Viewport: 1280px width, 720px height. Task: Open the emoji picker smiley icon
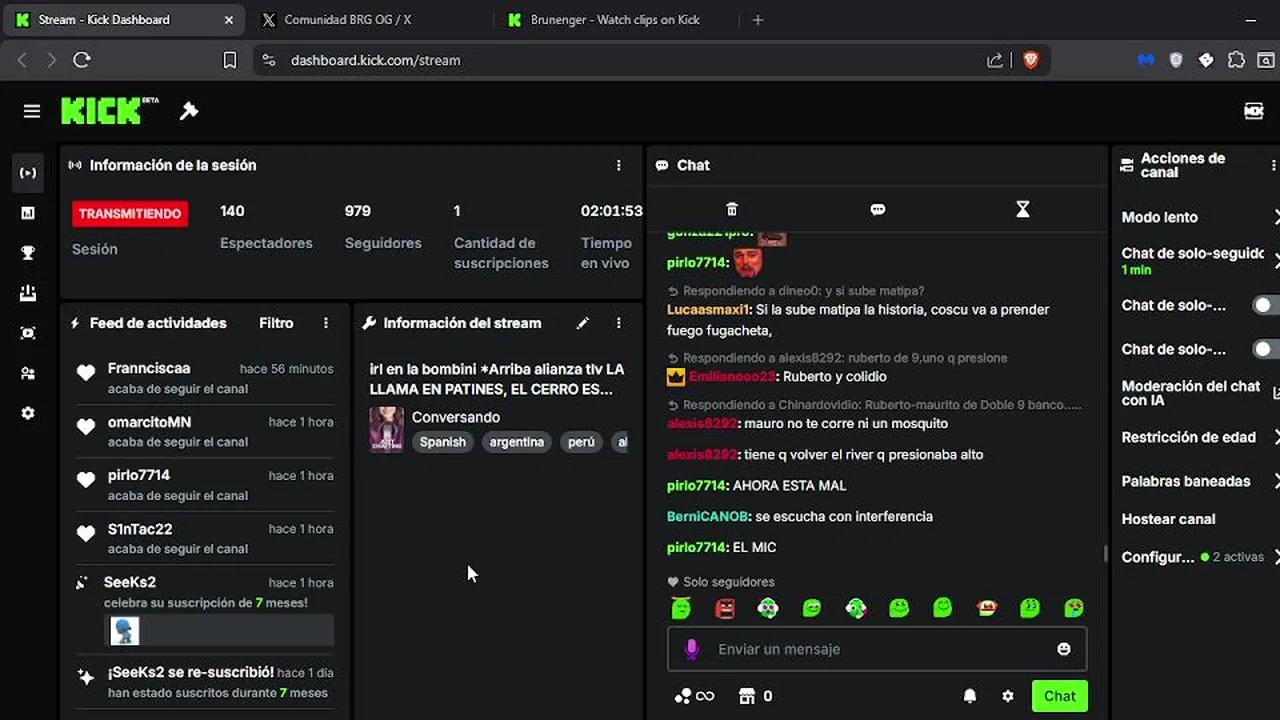point(1064,649)
